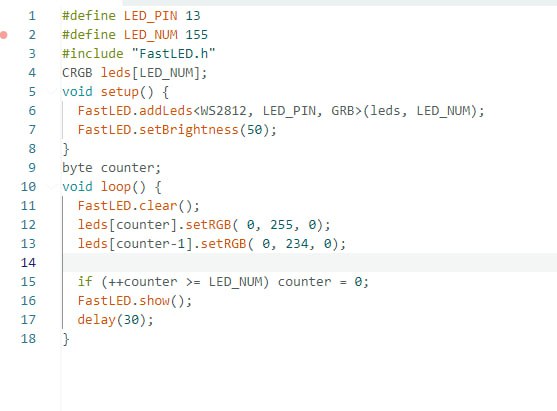Click the delay(30) call
Viewport: 557px width, 411px height.
115,320
